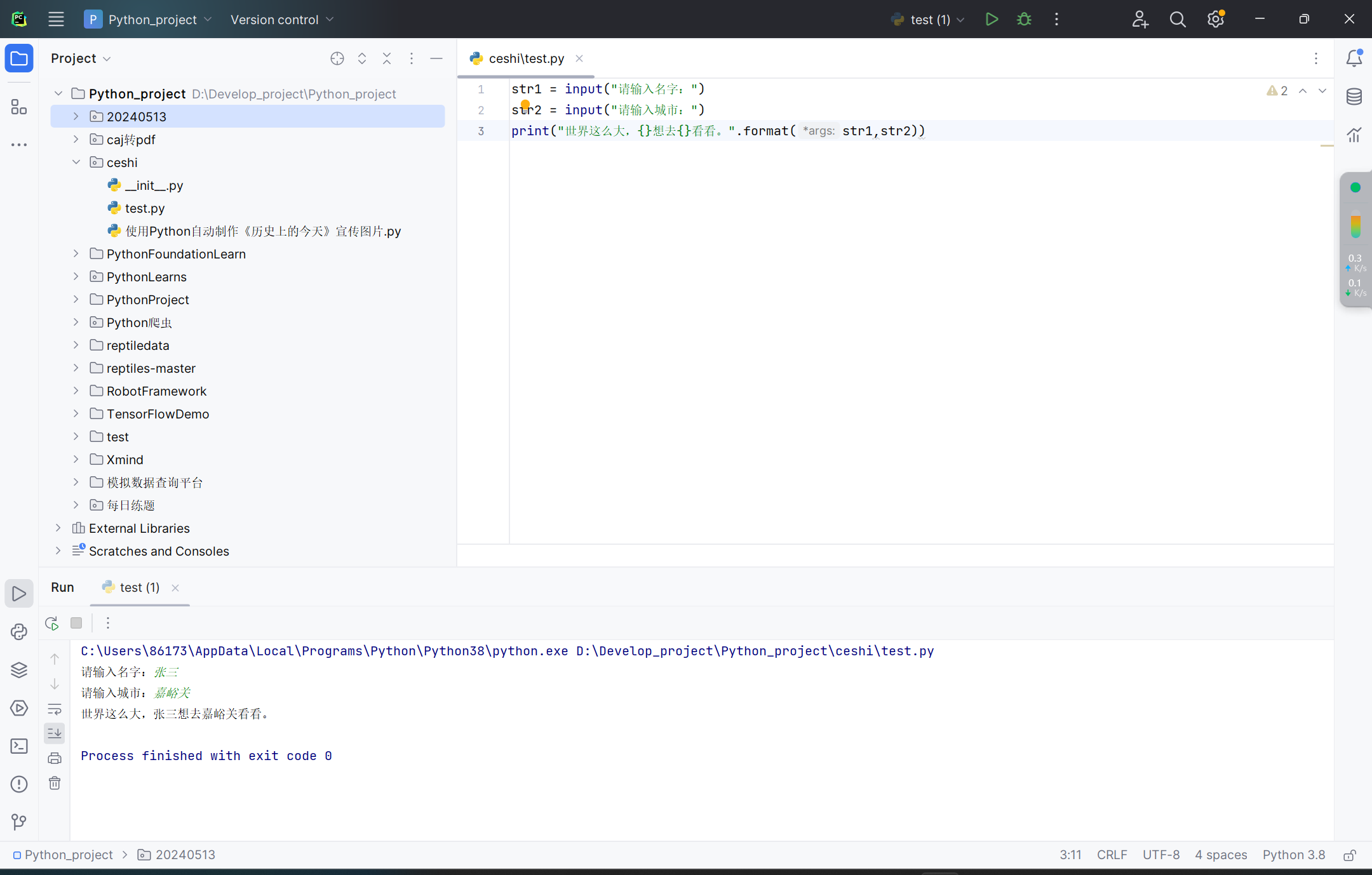Collapse Python_project root node
1372x875 pixels.
(x=58, y=93)
